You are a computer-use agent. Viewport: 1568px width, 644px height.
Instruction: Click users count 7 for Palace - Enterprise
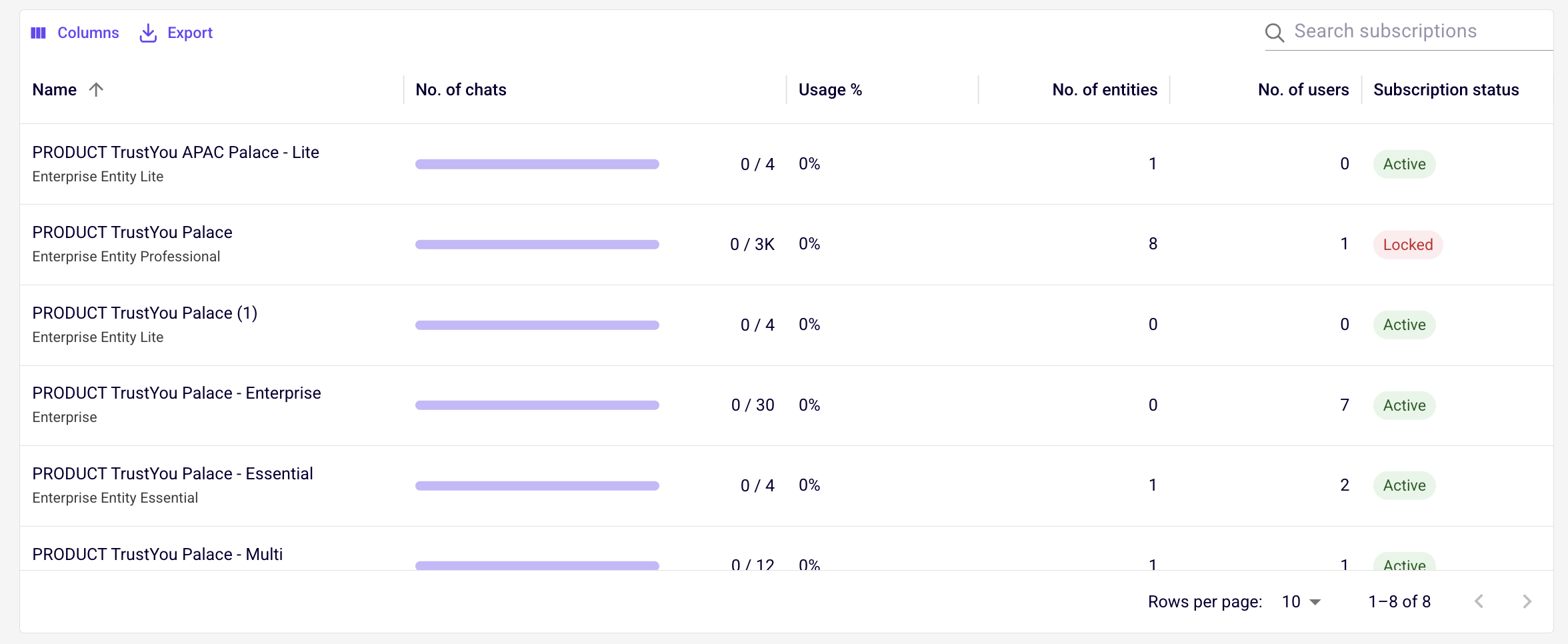1345,405
